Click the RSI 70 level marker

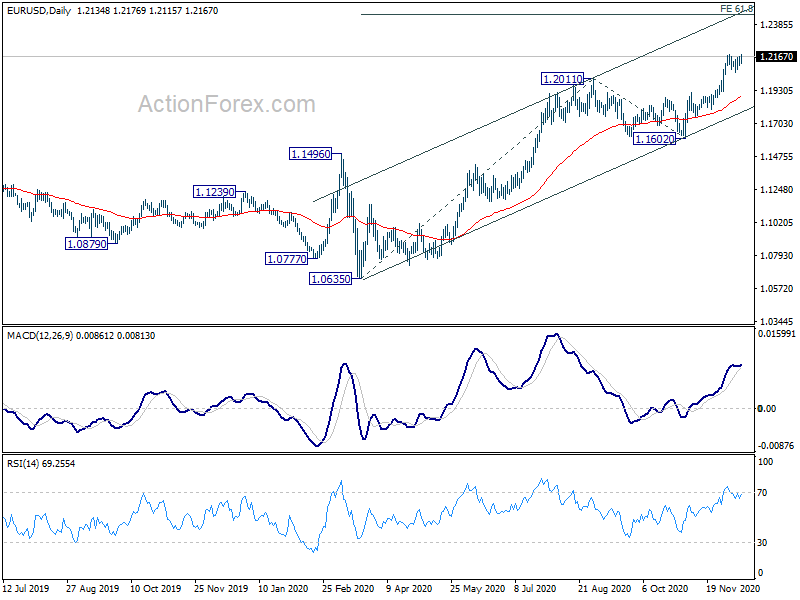tap(762, 493)
